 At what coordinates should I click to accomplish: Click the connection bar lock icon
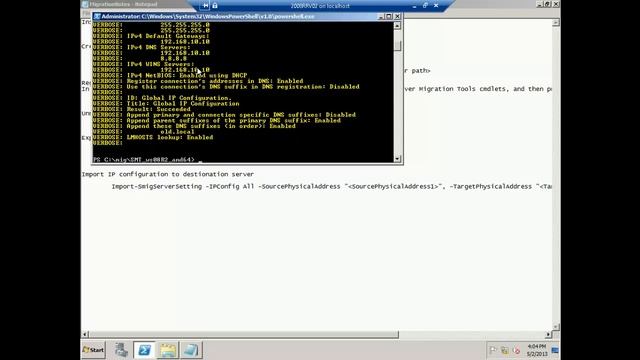215,6
